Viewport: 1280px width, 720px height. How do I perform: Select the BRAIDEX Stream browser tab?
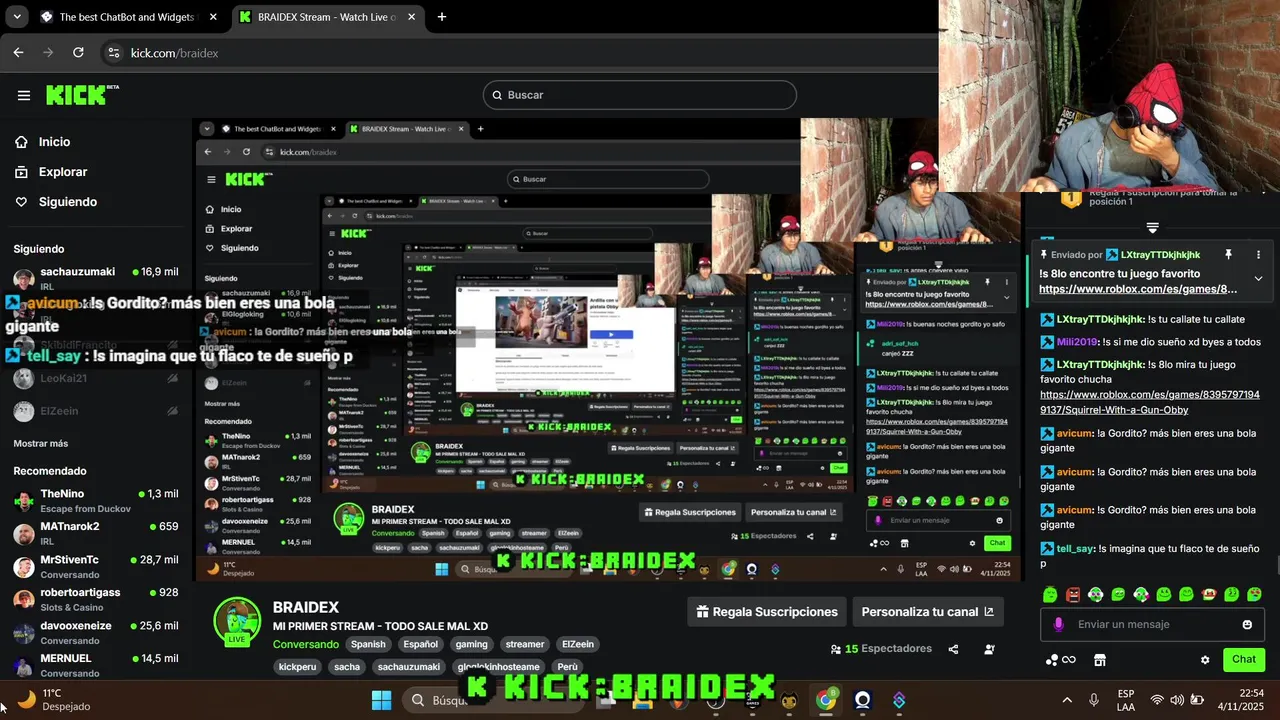click(328, 17)
